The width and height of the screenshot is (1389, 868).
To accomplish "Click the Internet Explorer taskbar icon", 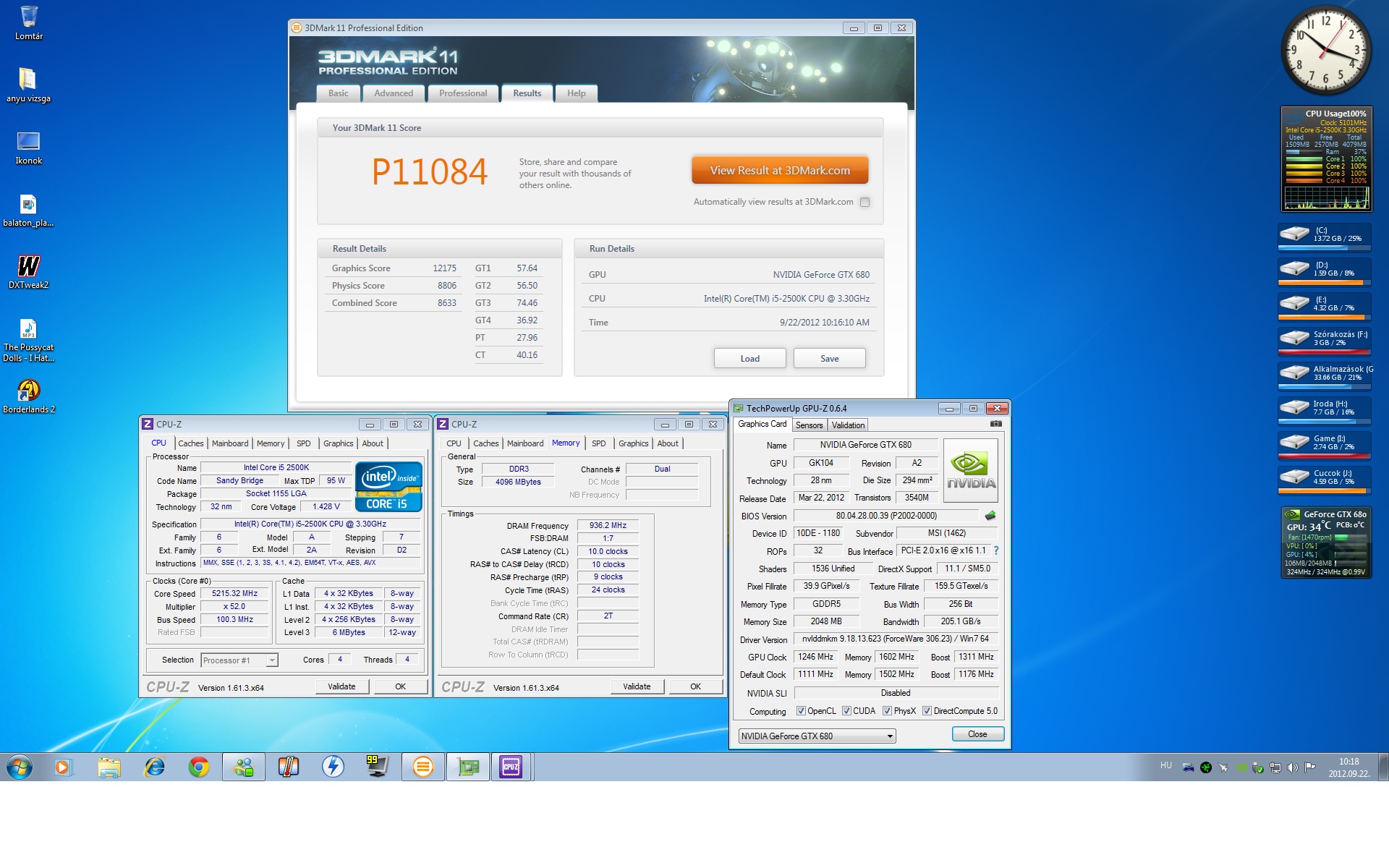I will pyautogui.click(x=154, y=767).
